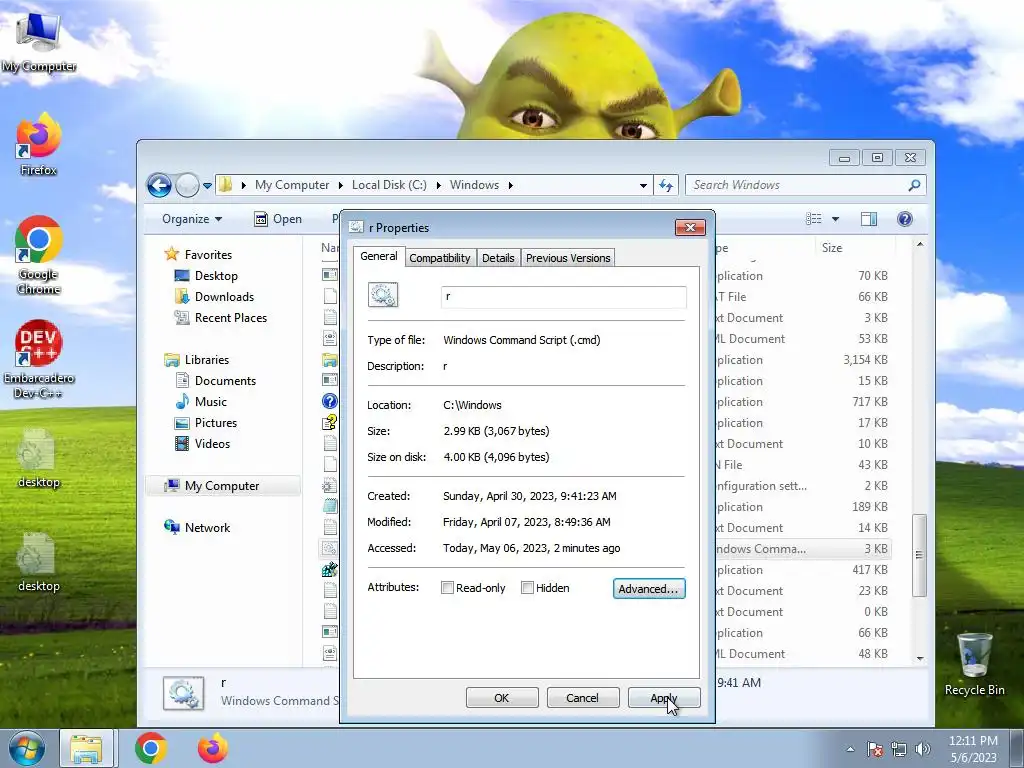Enable the Read-only checkbox
The height and width of the screenshot is (768, 1024).
tap(447, 588)
